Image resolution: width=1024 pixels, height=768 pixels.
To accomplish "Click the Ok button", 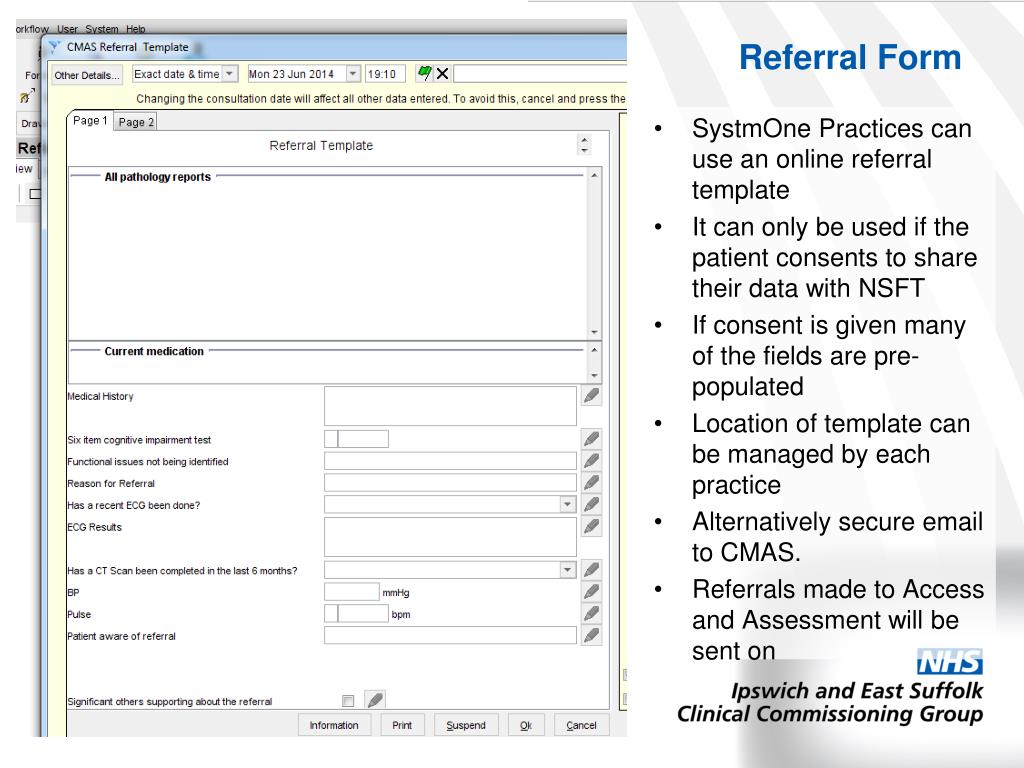I will [526, 725].
